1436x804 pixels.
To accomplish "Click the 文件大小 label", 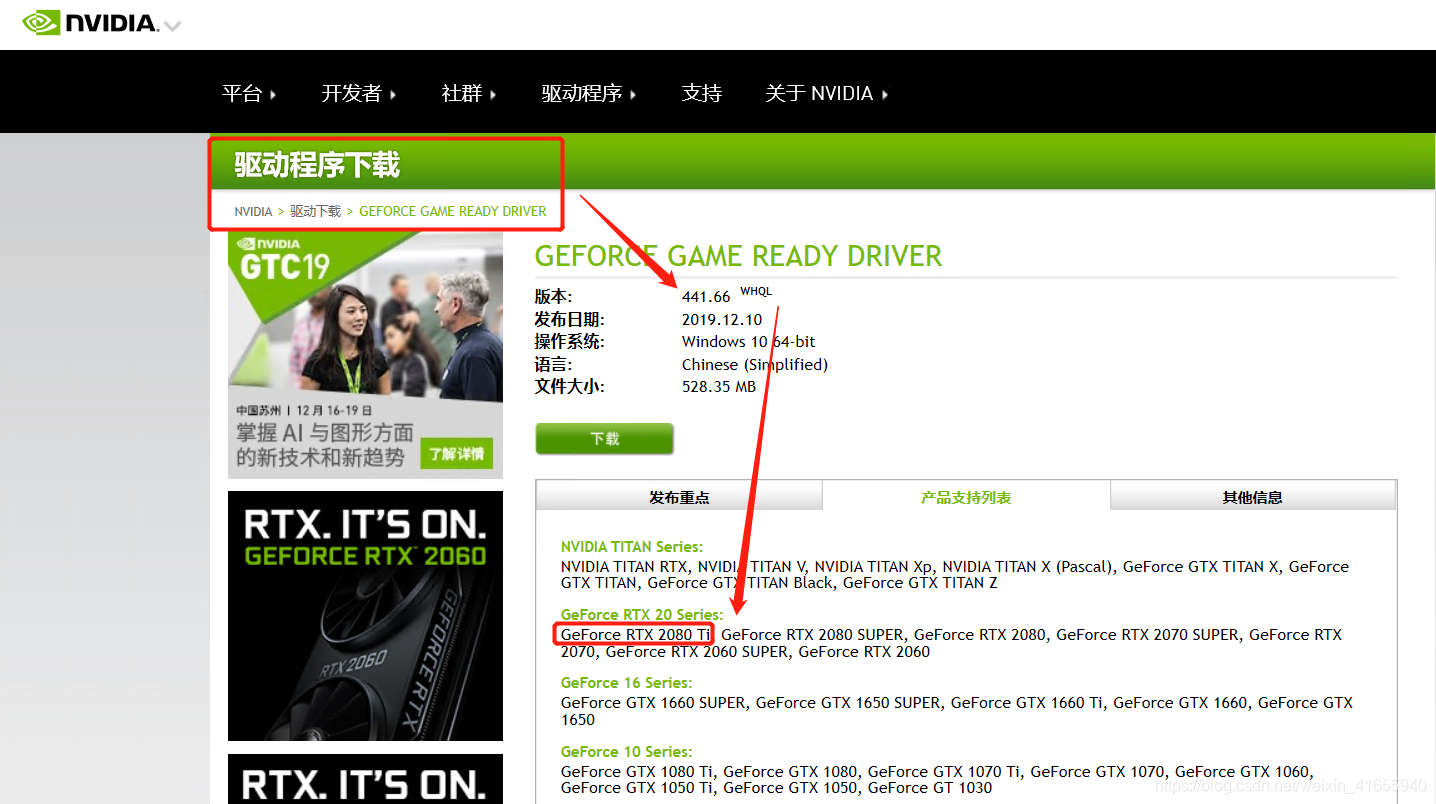I will (x=570, y=386).
